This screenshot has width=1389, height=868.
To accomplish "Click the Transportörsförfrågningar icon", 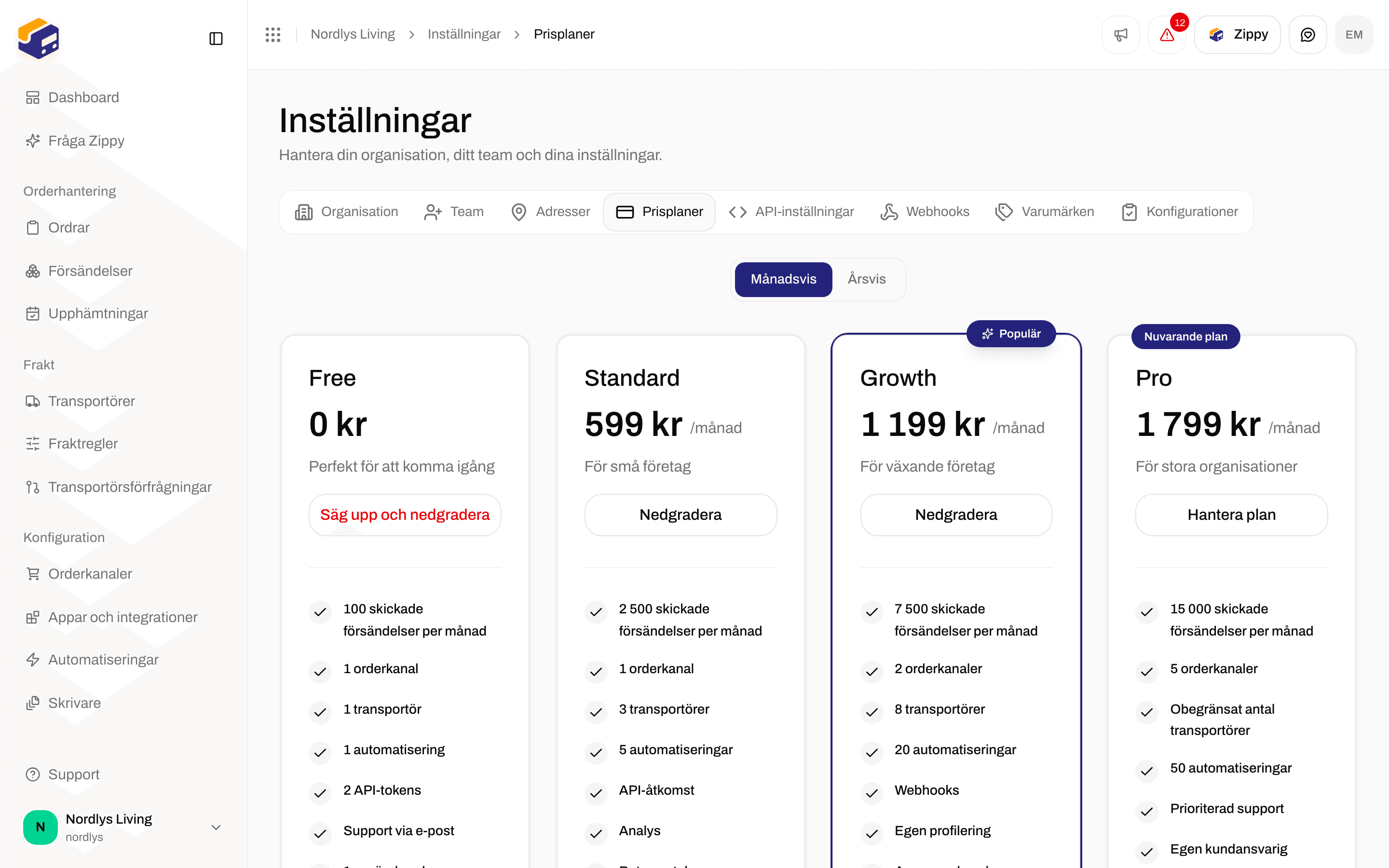I will 33,487.
